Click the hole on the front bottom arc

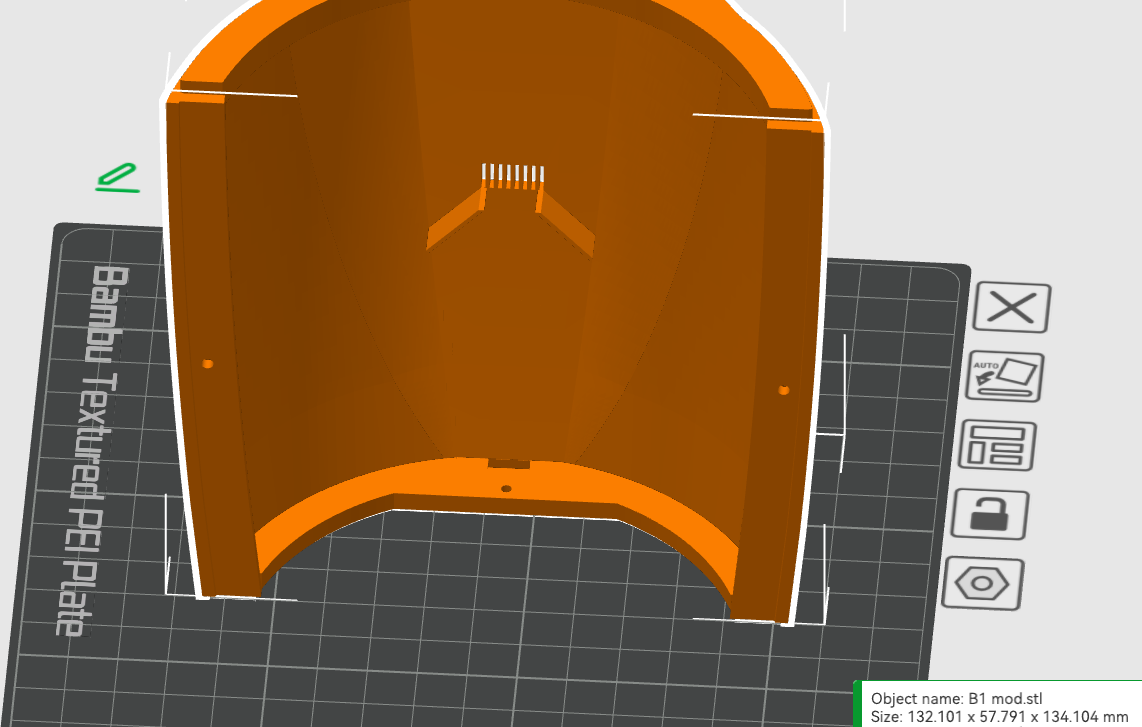pyautogui.click(x=506, y=489)
